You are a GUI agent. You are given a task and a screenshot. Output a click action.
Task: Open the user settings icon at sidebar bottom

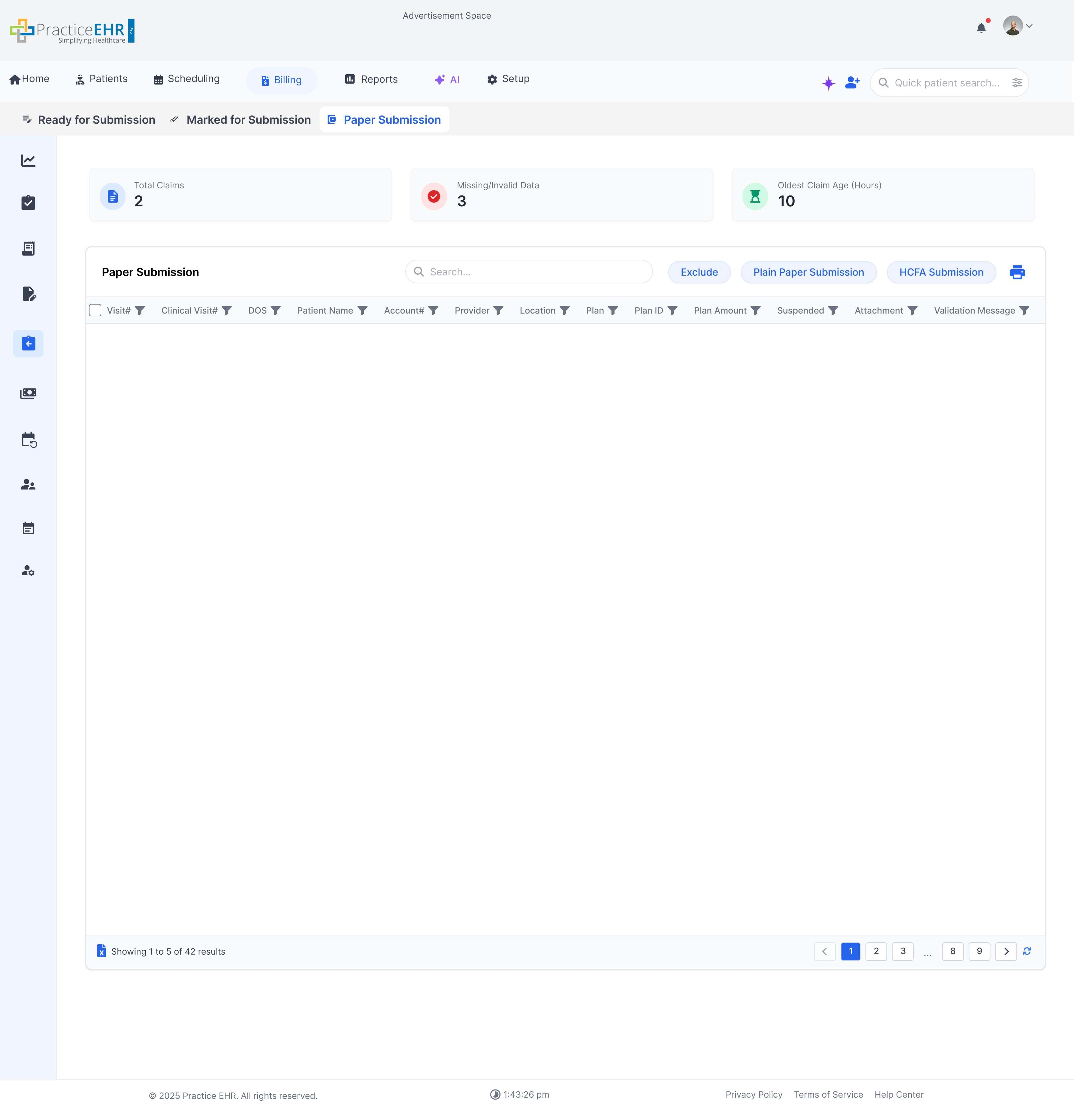28,571
